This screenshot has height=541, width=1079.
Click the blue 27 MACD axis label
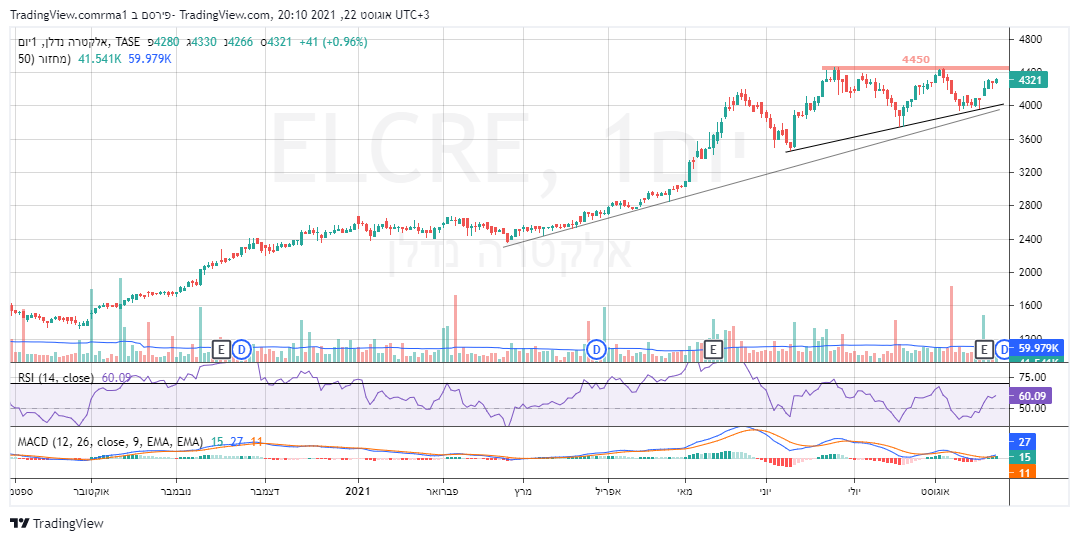(1021, 442)
